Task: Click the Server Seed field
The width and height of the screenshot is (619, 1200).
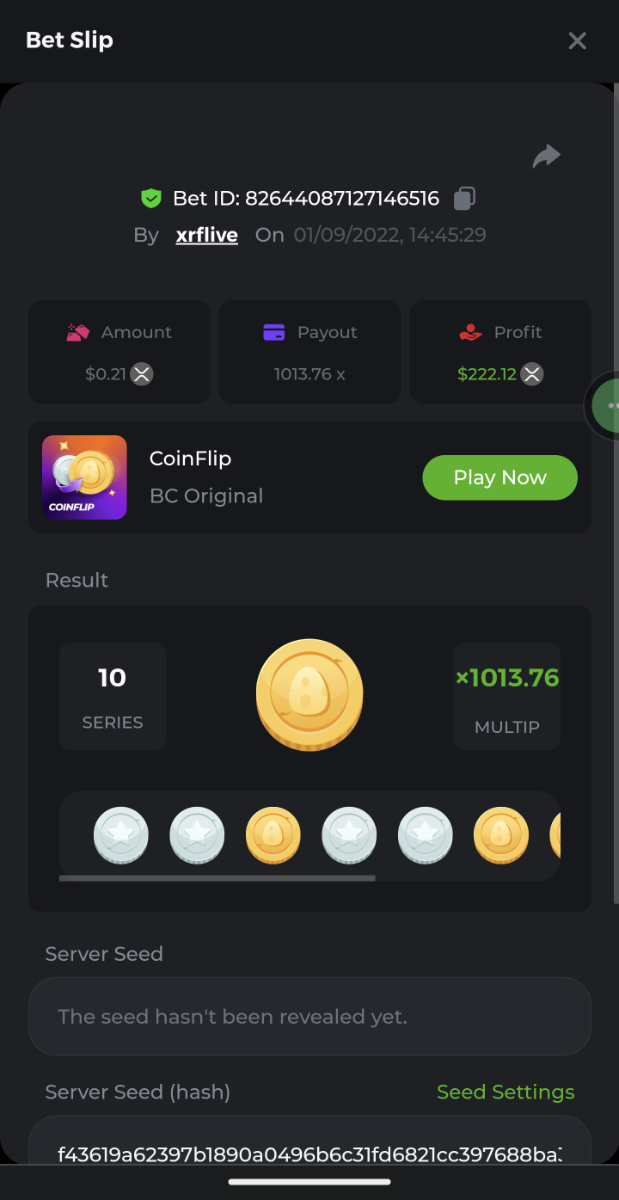Action: [309, 1016]
